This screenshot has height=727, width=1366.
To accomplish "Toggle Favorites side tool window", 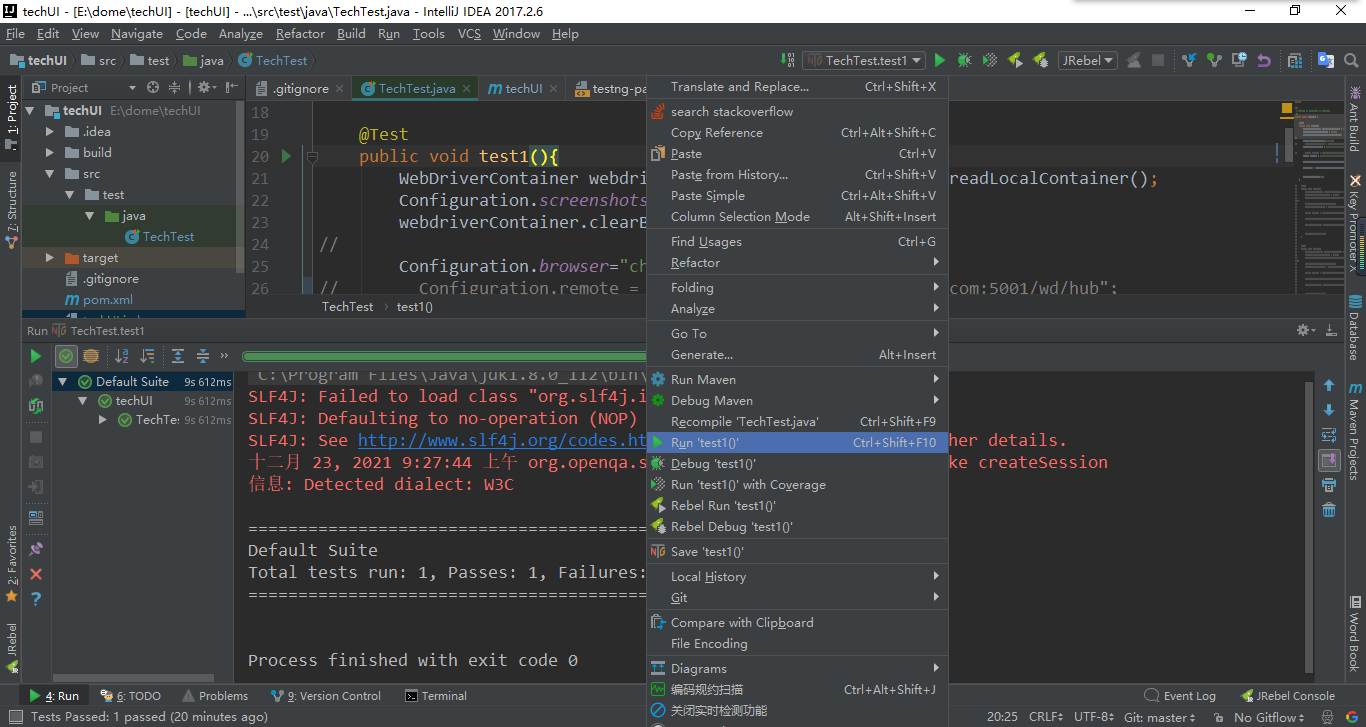I will 11,566.
